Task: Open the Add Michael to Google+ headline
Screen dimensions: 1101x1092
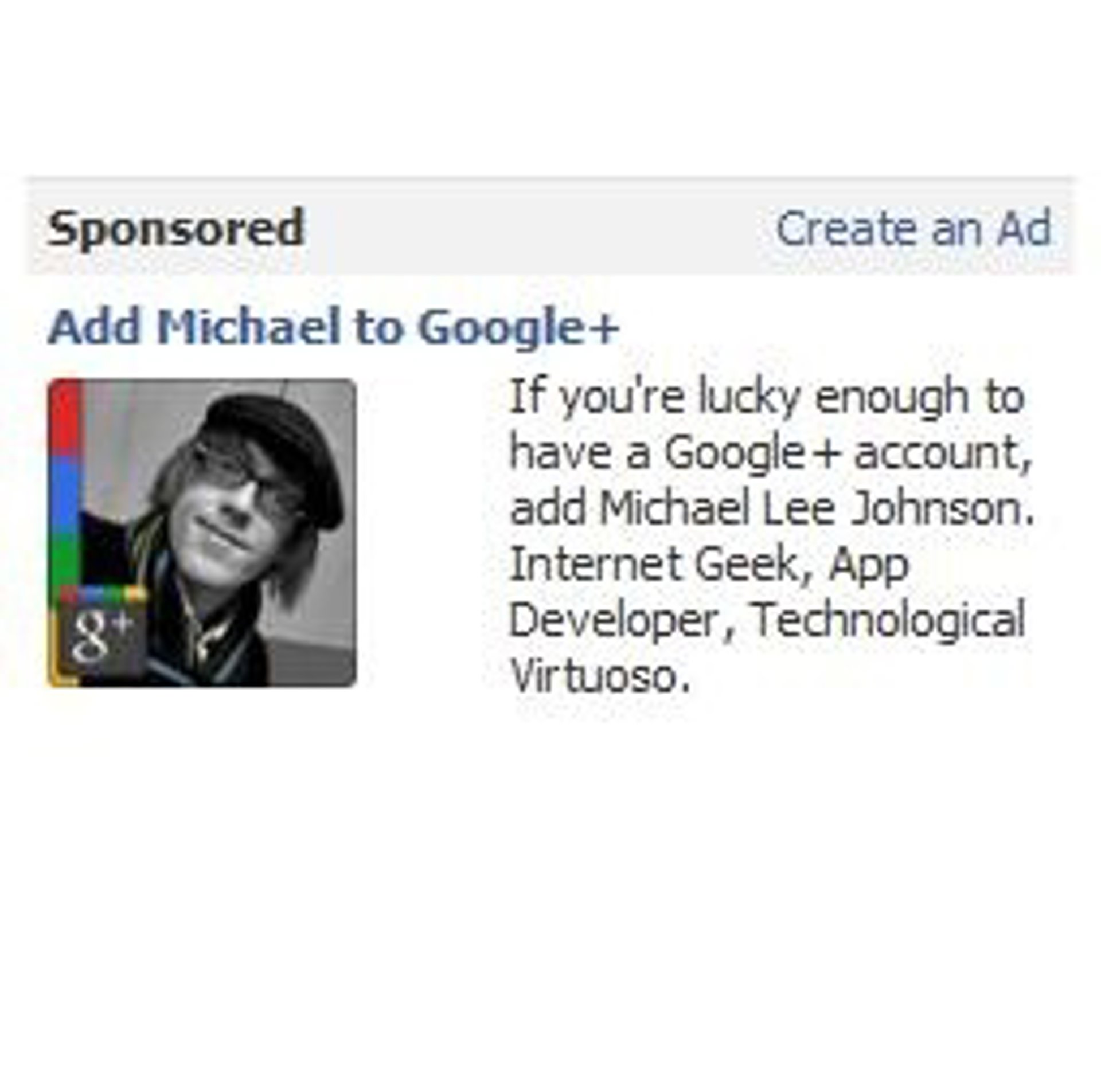Action: 334,327
